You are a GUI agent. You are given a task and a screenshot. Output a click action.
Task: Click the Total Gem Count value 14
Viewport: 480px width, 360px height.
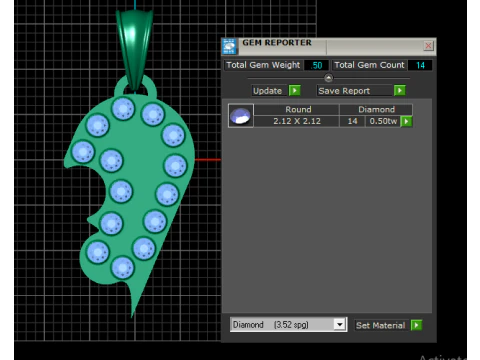pos(420,65)
